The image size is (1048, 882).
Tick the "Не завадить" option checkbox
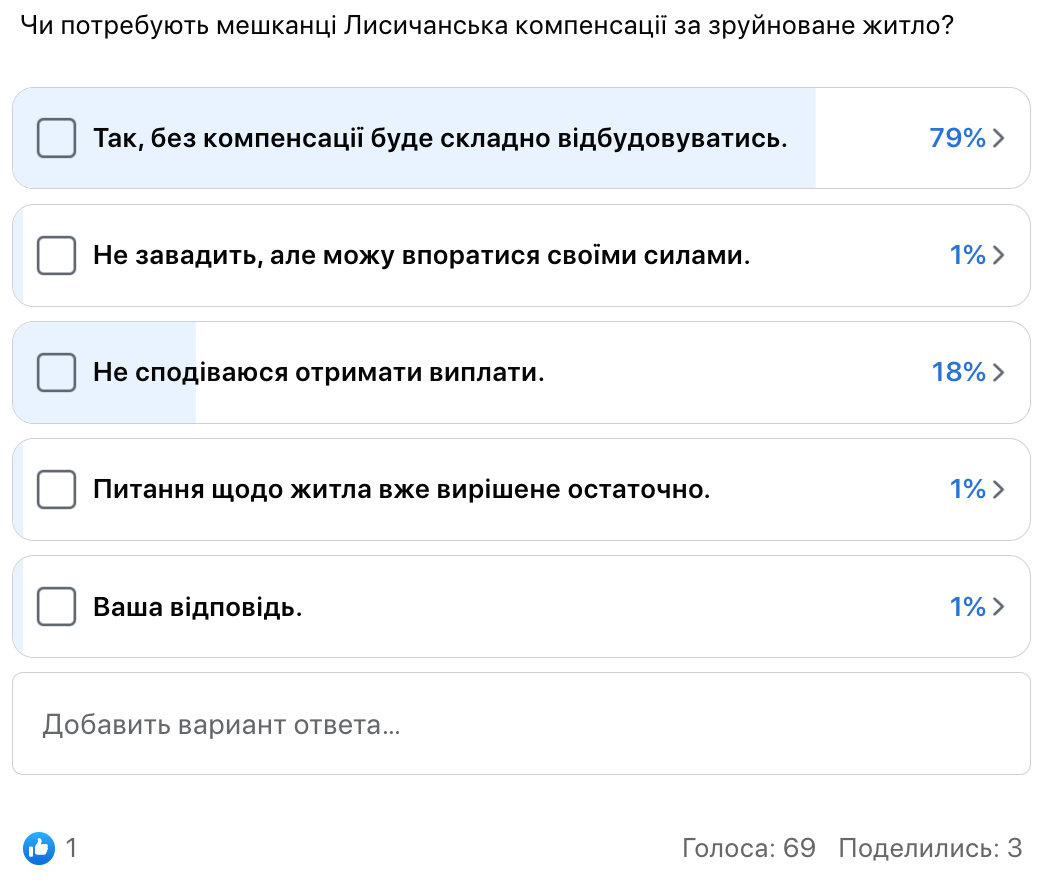click(x=56, y=255)
